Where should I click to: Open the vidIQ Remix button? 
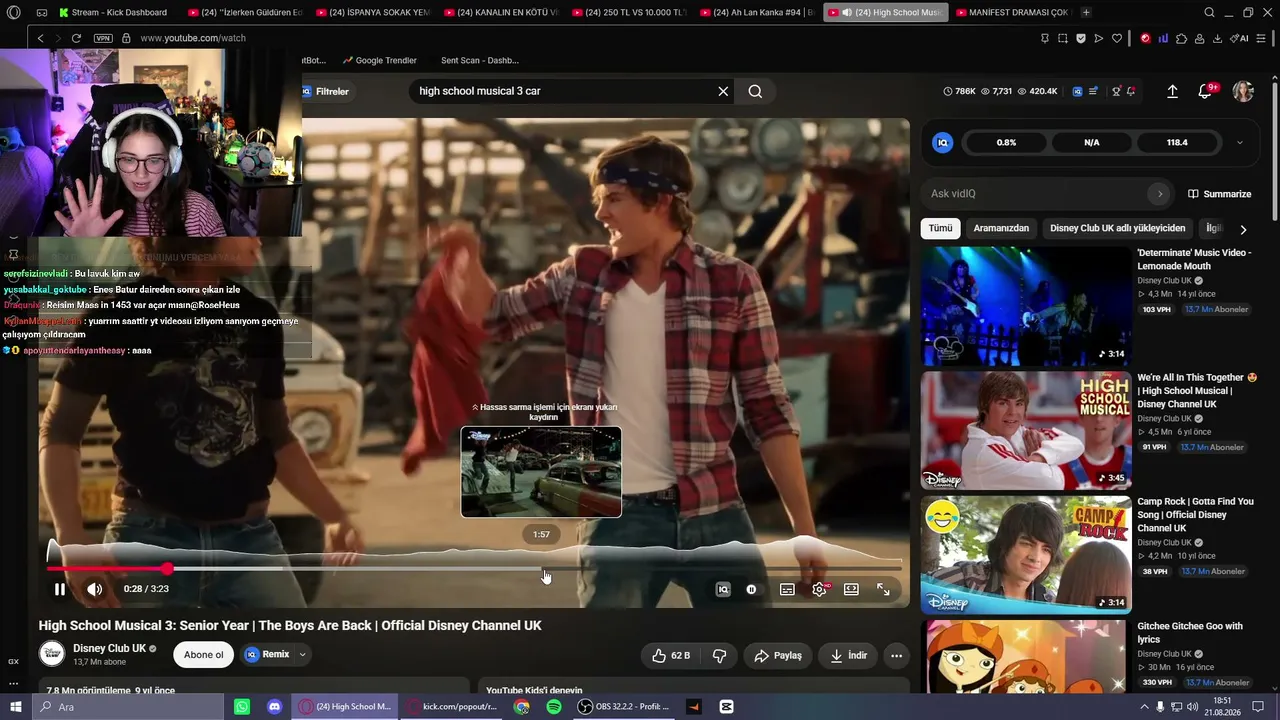click(267, 655)
